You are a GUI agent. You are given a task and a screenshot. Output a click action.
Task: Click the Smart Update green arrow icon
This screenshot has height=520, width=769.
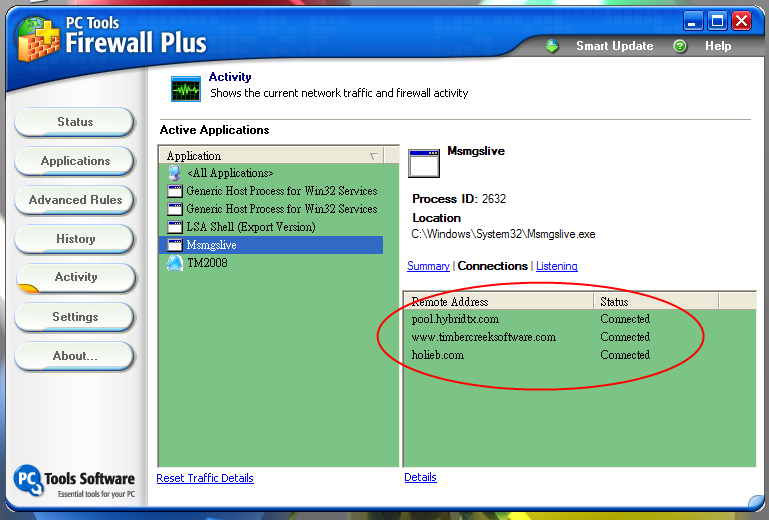click(552, 46)
